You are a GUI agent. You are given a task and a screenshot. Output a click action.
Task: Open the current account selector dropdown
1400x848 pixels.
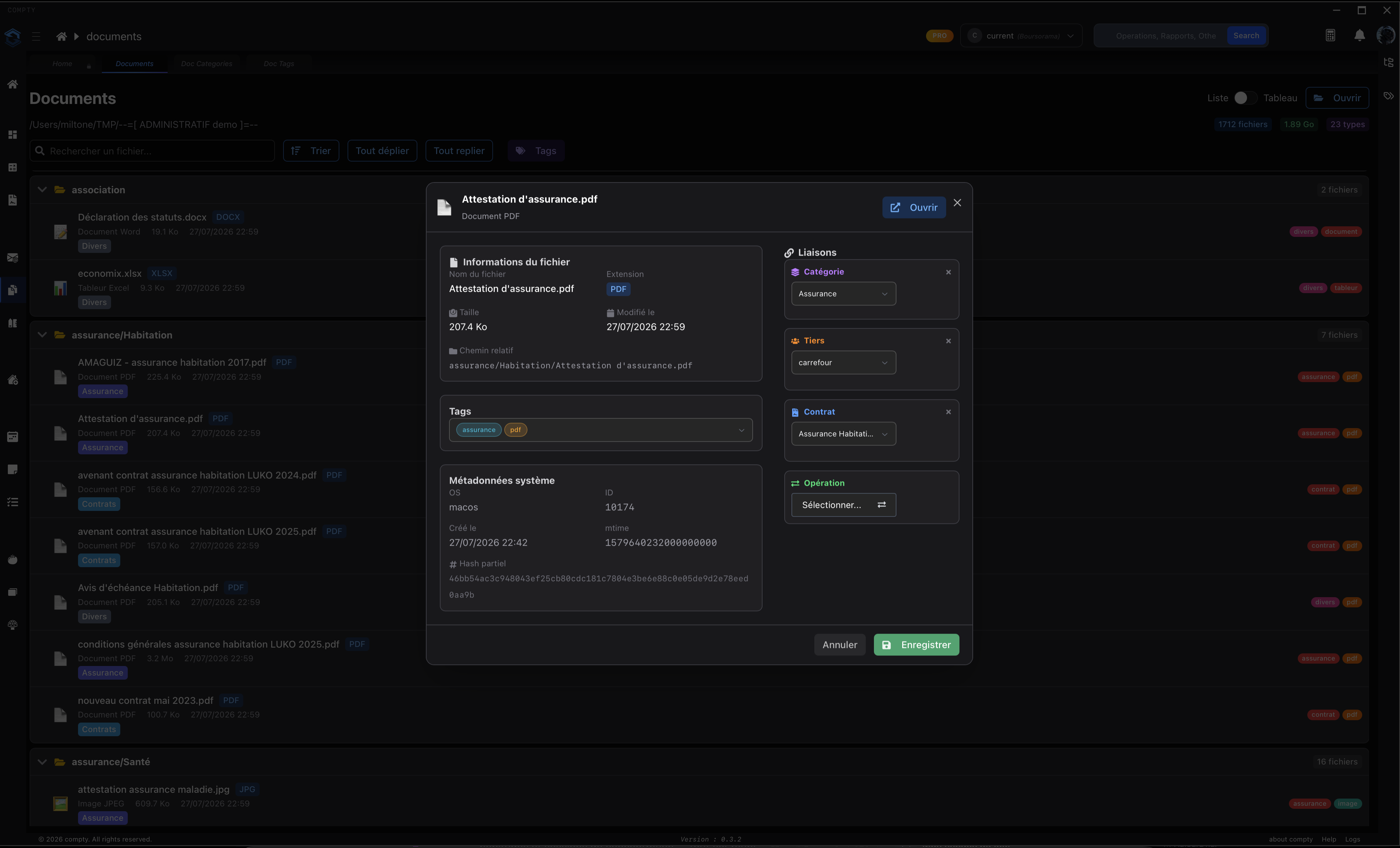click(1021, 36)
